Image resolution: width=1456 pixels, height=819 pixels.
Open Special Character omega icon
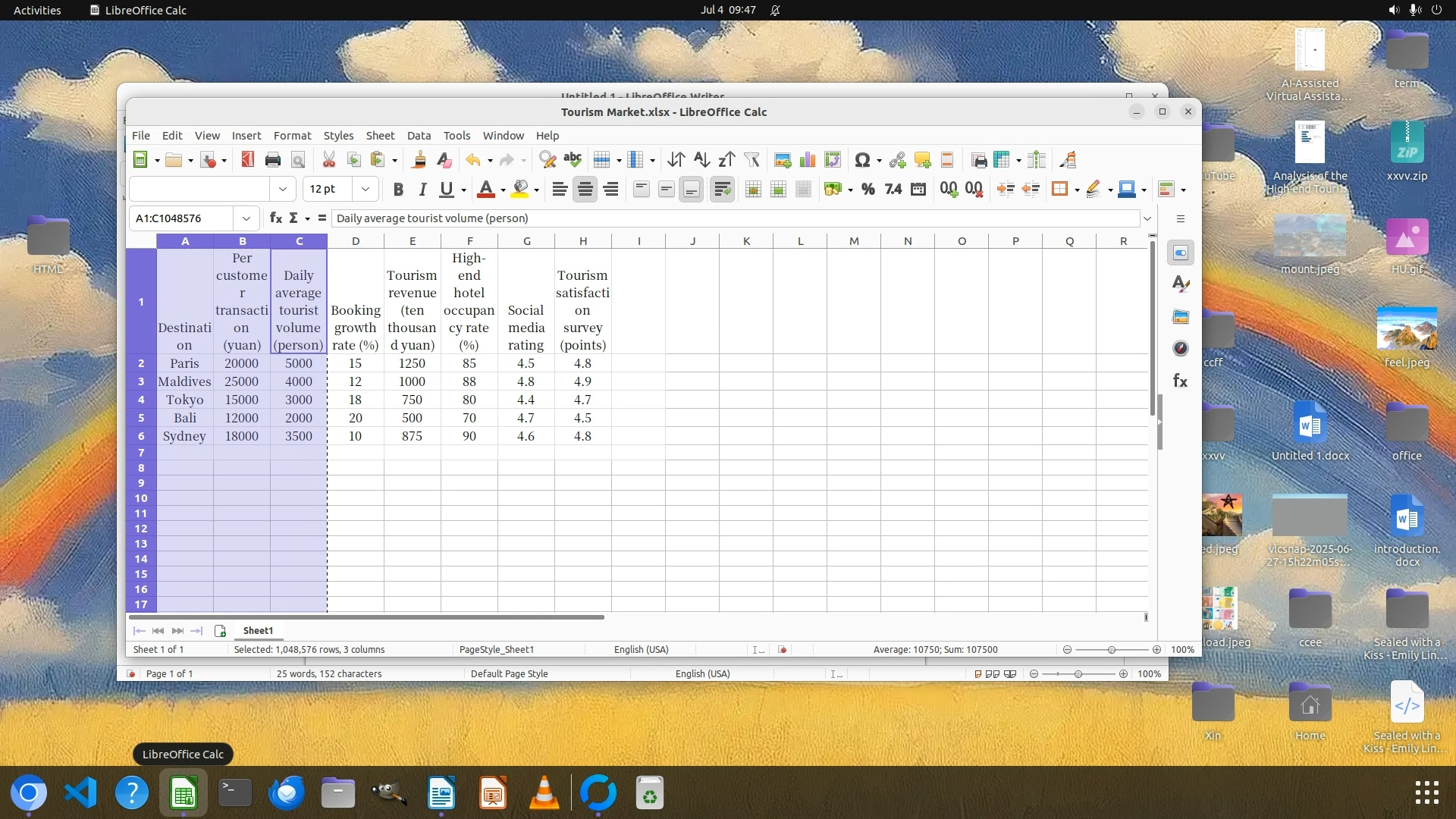pyautogui.click(x=861, y=160)
